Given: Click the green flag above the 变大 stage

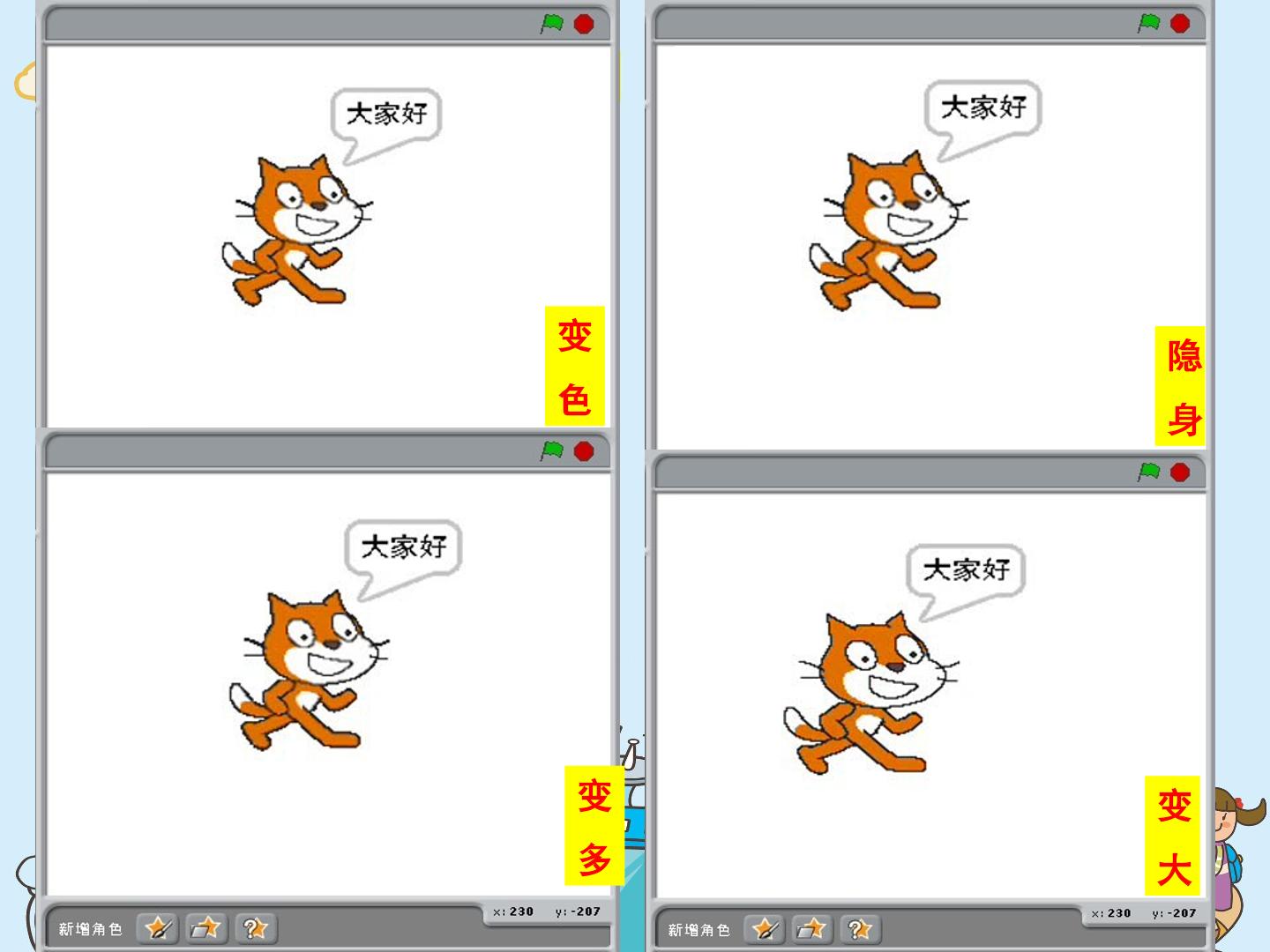Looking at the screenshot, I should (x=1148, y=472).
